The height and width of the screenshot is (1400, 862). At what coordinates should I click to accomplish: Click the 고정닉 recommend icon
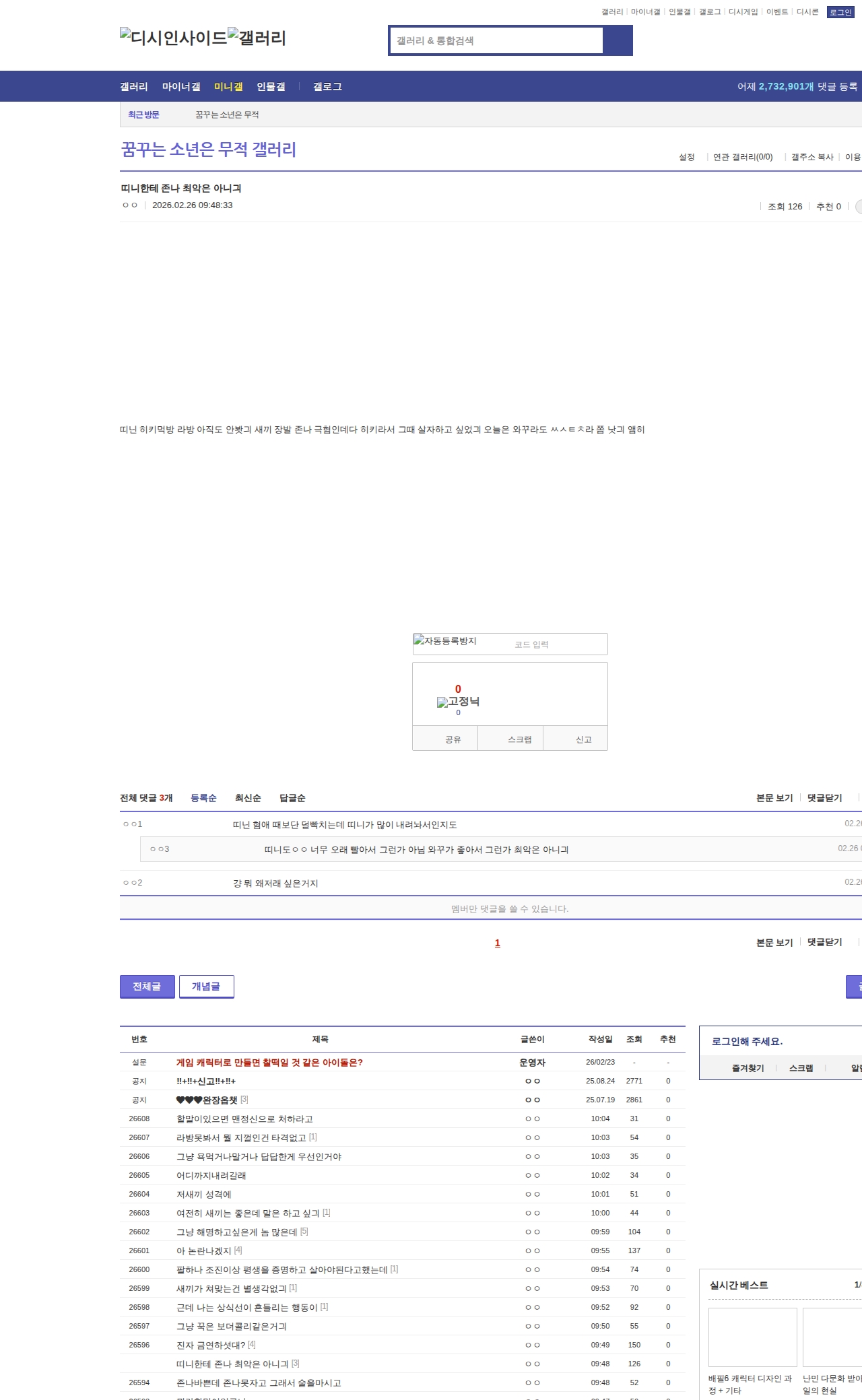pyautogui.click(x=458, y=702)
